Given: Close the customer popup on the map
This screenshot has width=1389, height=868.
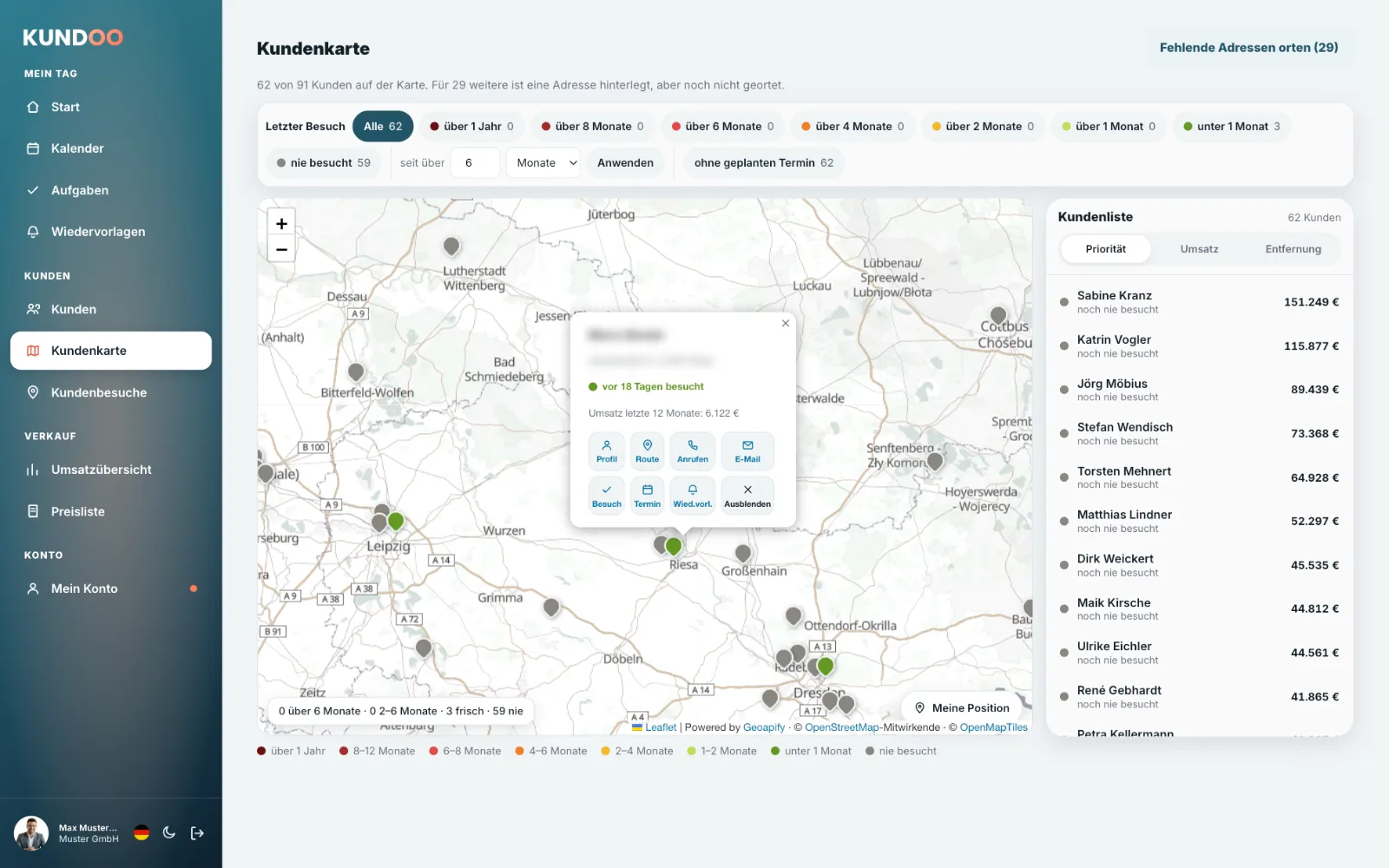Looking at the screenshot, I should pos(786,323).
